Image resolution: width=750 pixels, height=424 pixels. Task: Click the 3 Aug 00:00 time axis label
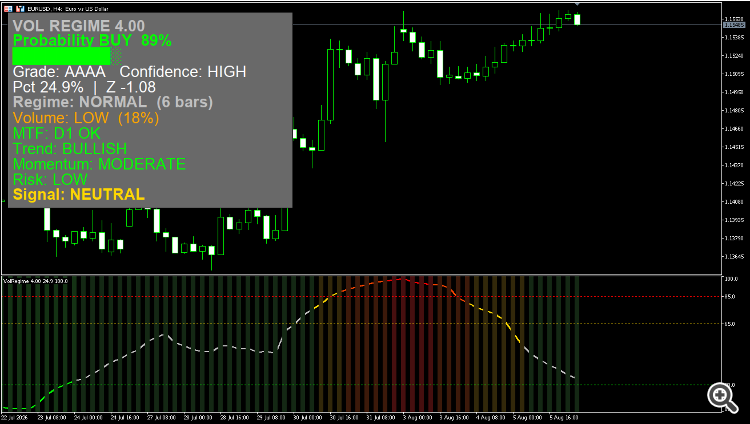click(417, 418)
